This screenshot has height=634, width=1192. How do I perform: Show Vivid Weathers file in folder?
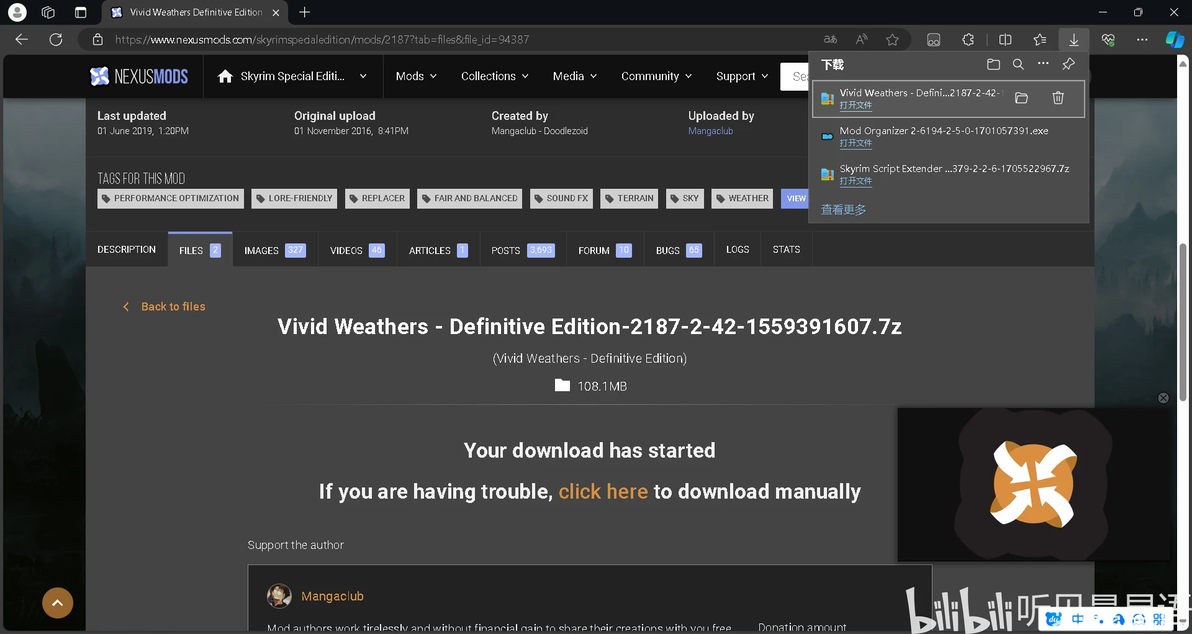tap(1021, 98)
